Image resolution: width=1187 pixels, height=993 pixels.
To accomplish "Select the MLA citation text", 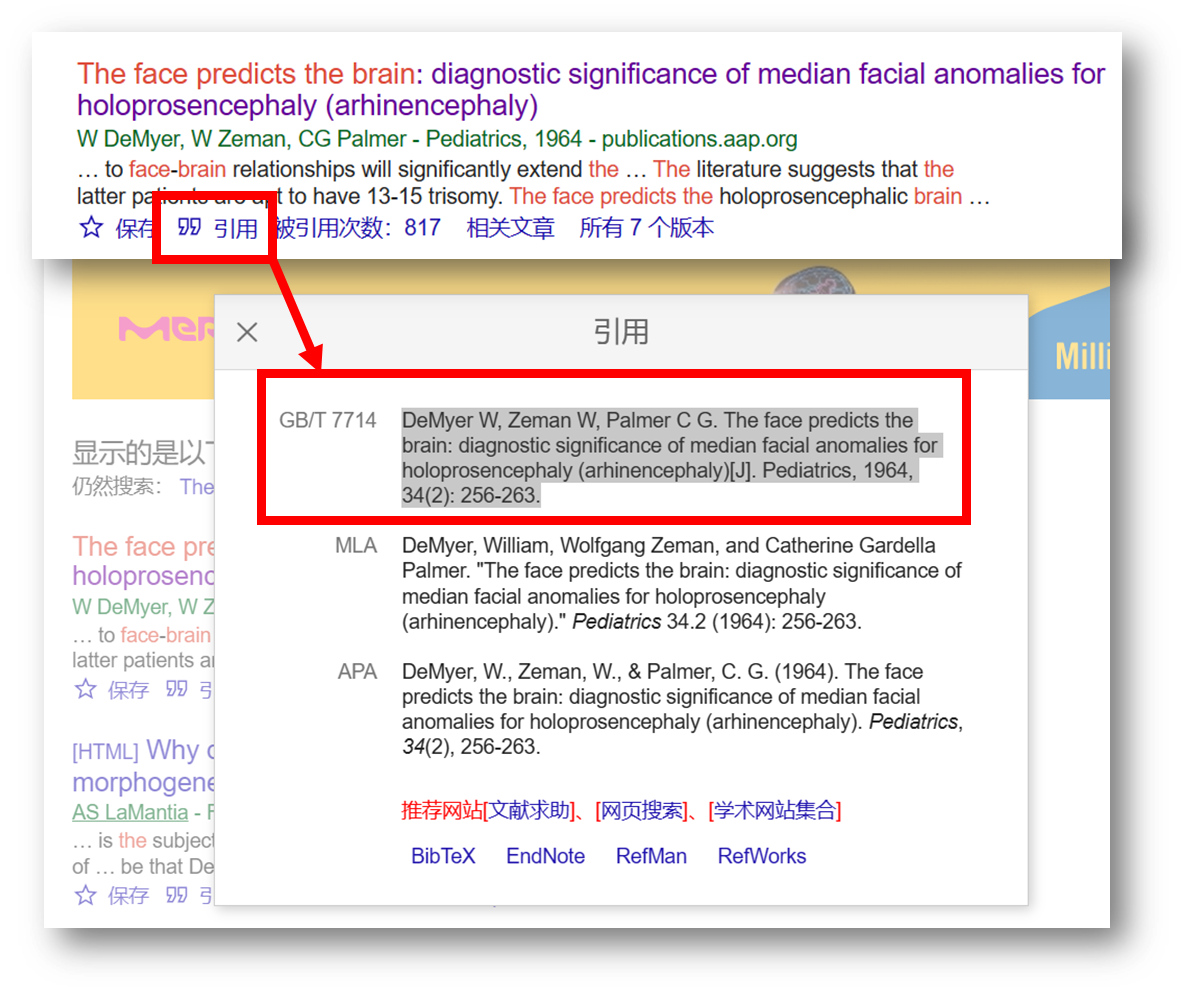I will click(681, 583).
